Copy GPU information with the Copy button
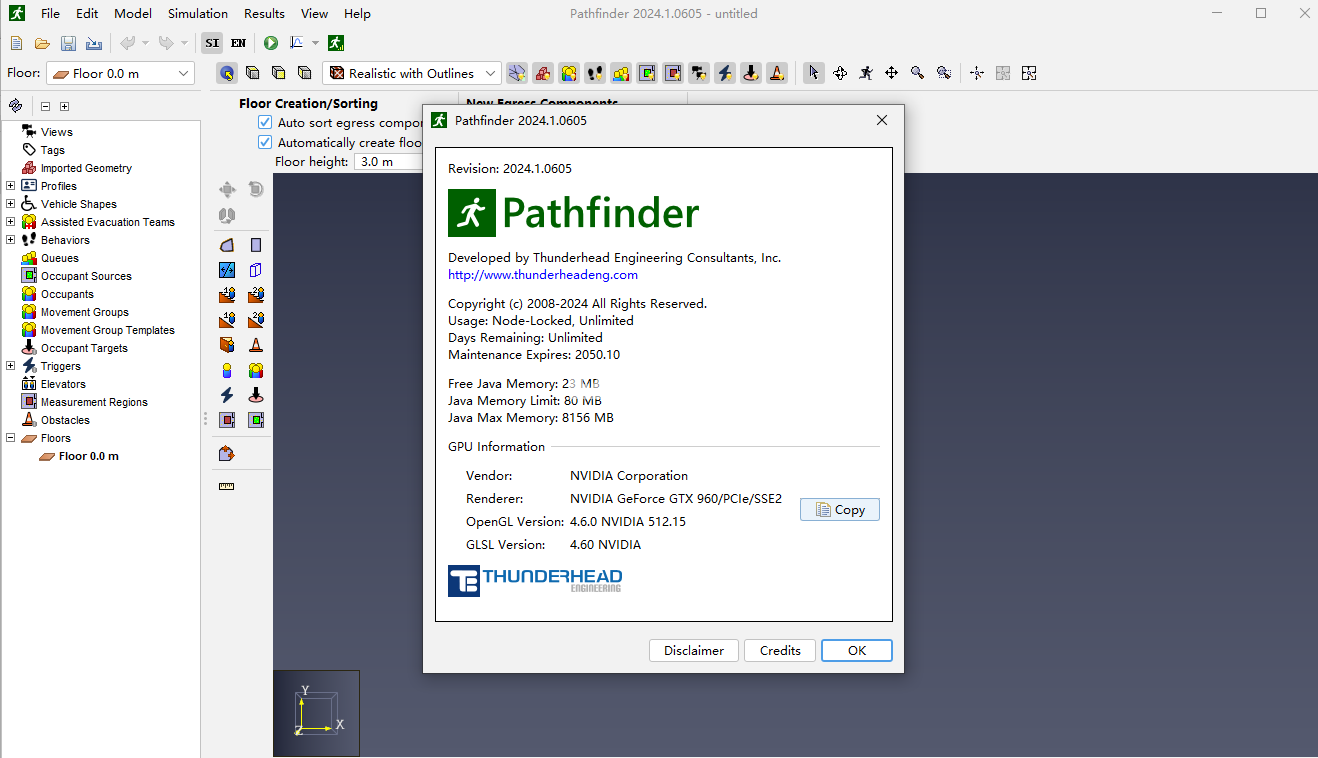1318x758 pixels. [x=840, y=509]
